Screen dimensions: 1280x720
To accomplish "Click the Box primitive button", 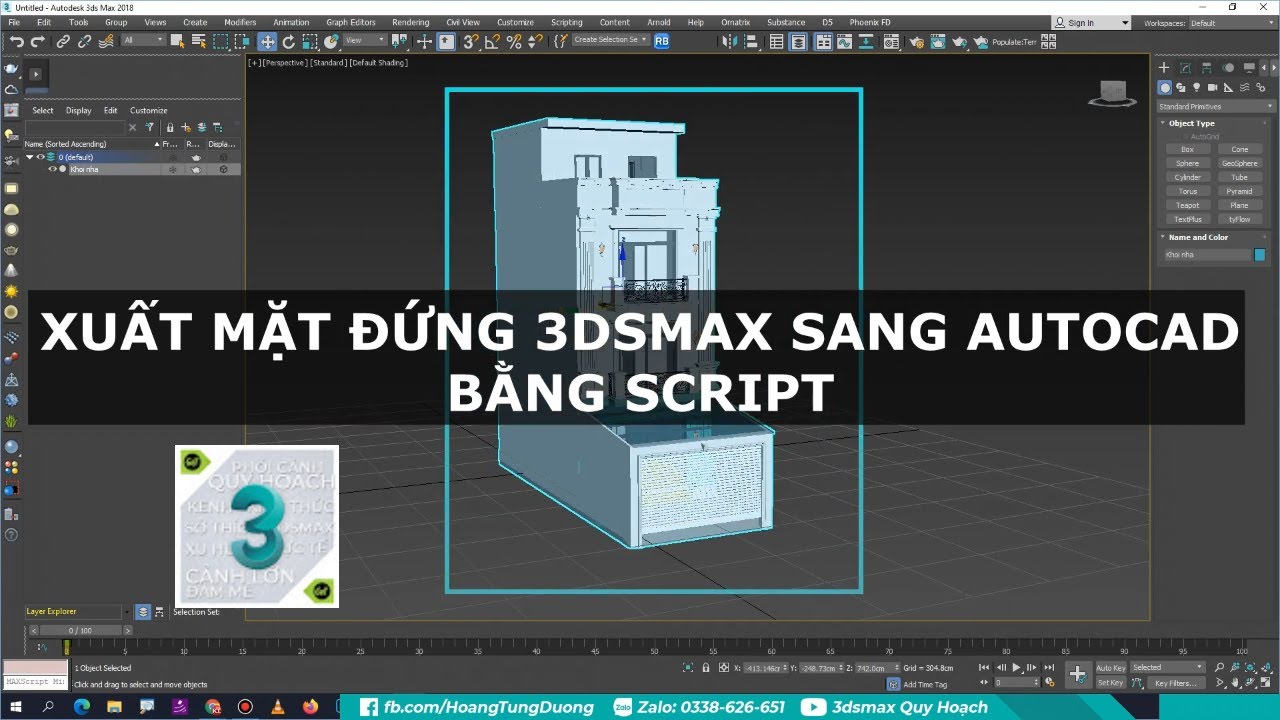I will point(1187,149).
